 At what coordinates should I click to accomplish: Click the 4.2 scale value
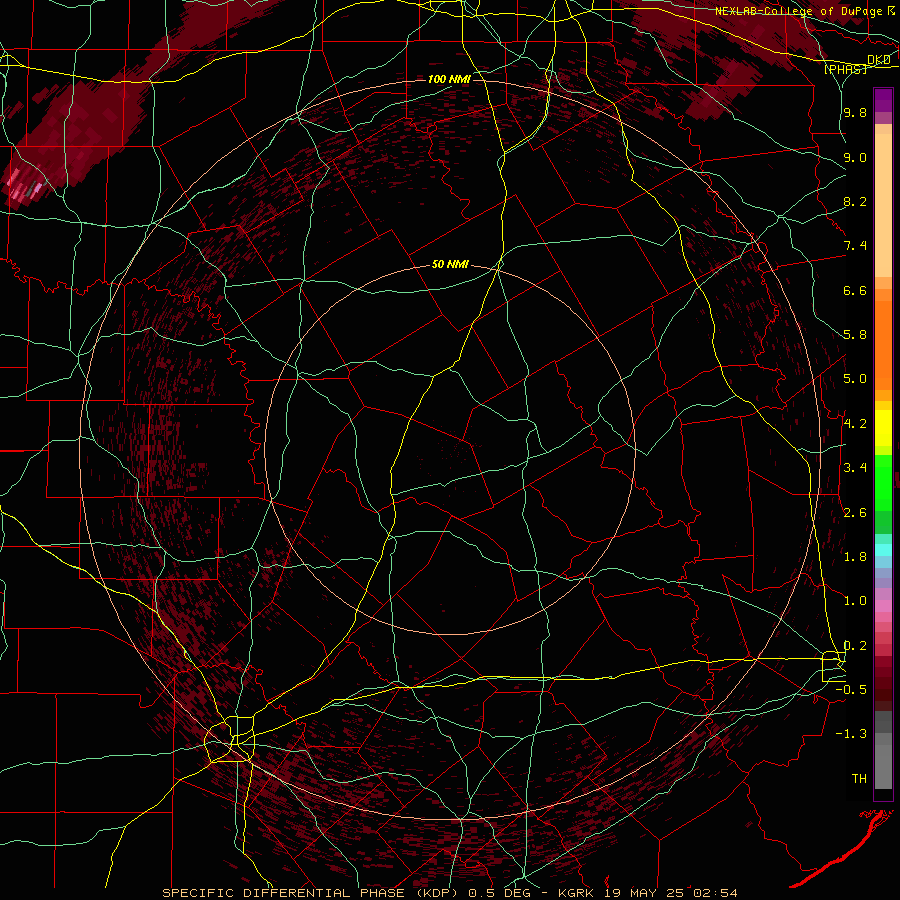(855, 424)
